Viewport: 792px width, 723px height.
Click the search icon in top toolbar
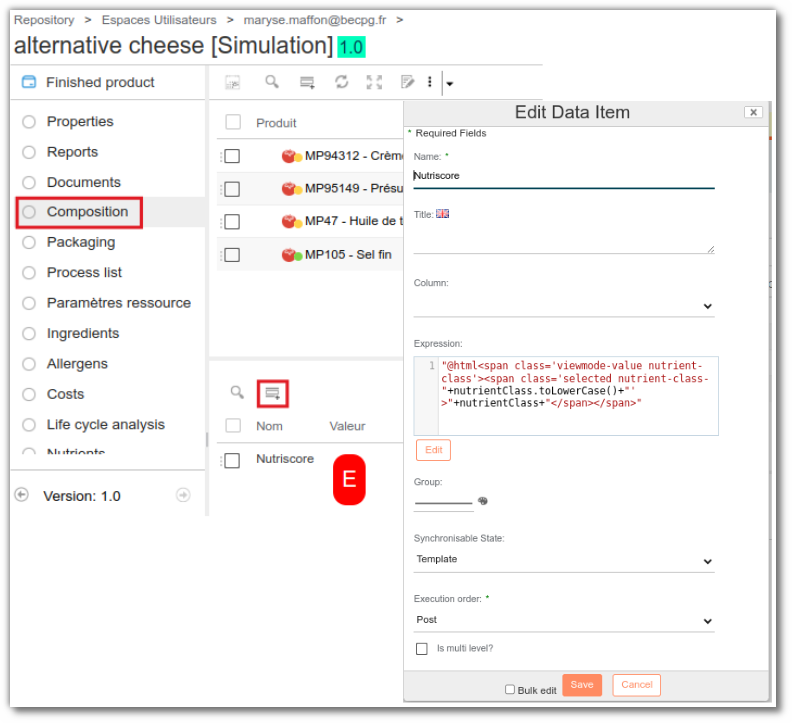(272, 82)
